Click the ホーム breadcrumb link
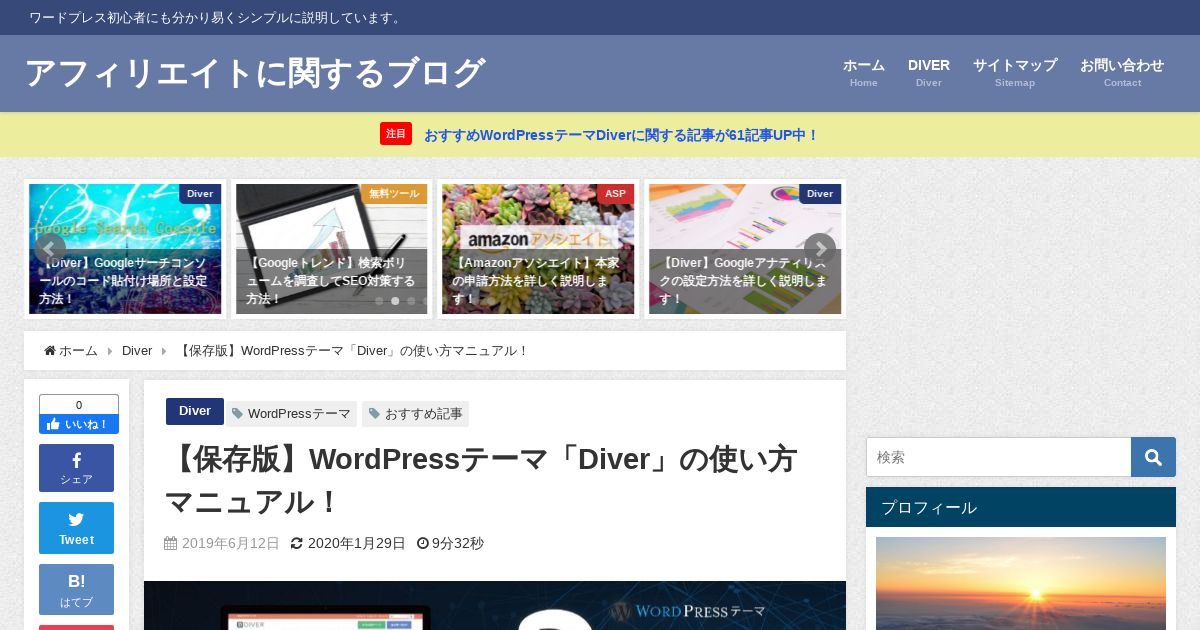Viewport: 1200px width, 630px height. tap(78, 351)
